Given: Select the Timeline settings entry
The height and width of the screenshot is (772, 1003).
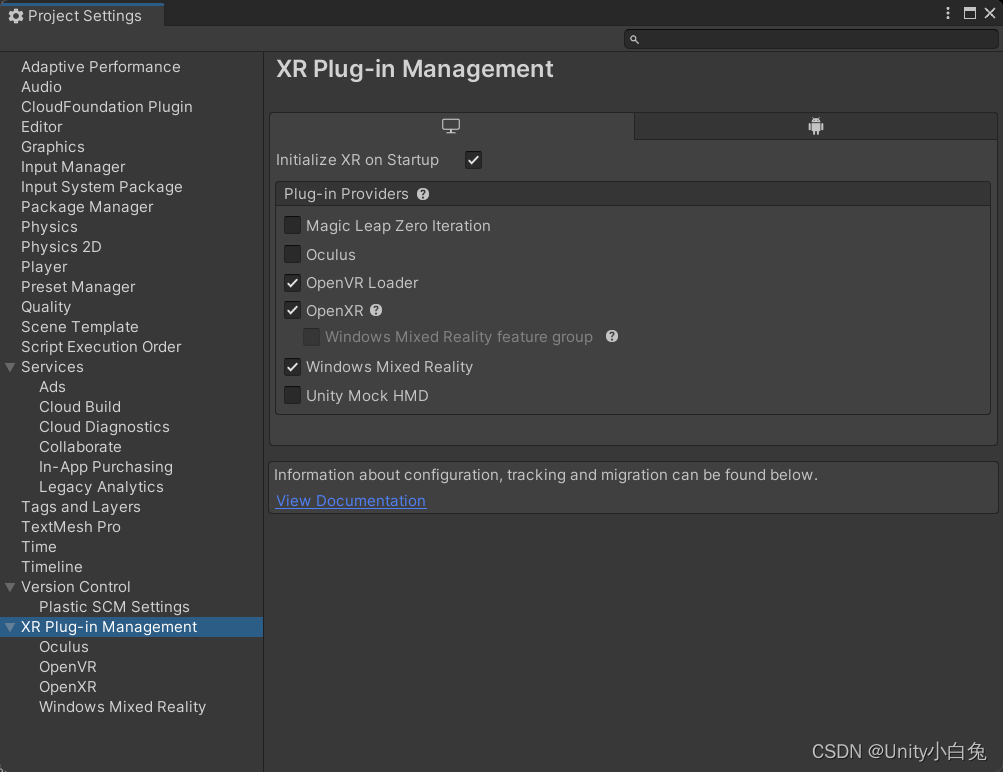Looking at the screenshot, I should tap(52, 567).
